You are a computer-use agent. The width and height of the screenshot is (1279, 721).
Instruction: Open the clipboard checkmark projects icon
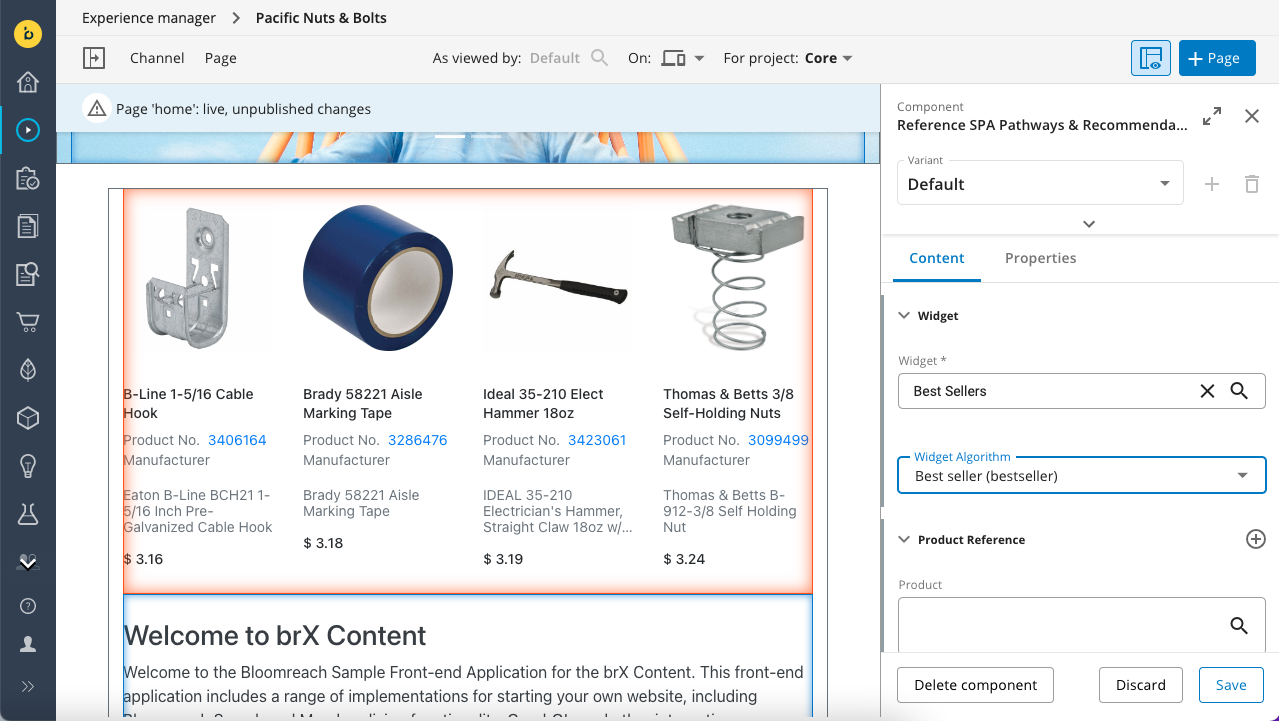tap(28, 178)
